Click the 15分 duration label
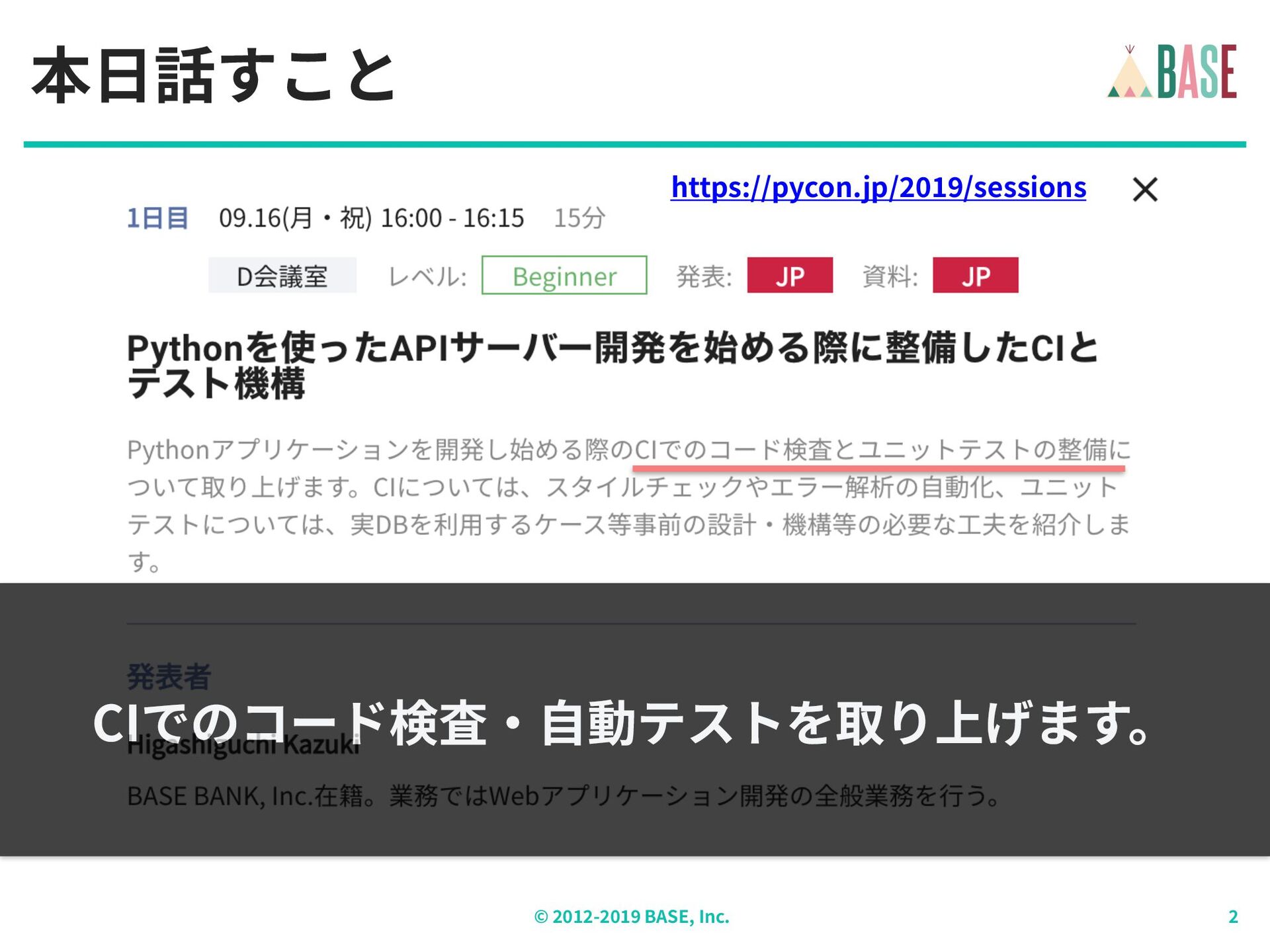This screenshot has width=1270, height=952. 579,218
